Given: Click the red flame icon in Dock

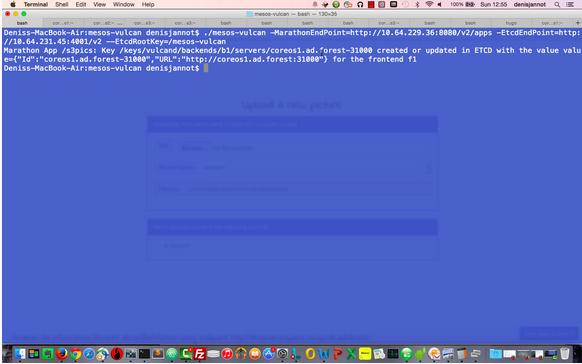Looking at the screenshot, I should (117, 354).
